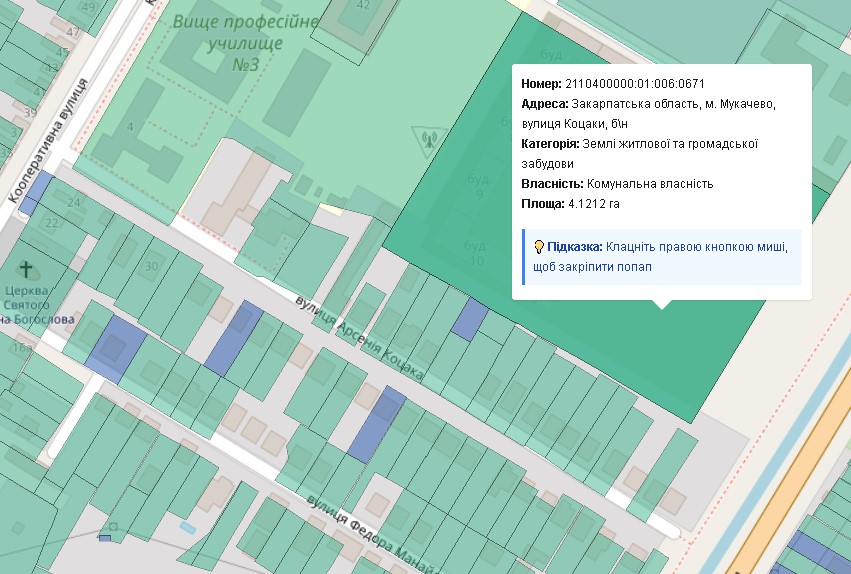Click the lightbulb hint icon in popup

(x=538, y=247)
